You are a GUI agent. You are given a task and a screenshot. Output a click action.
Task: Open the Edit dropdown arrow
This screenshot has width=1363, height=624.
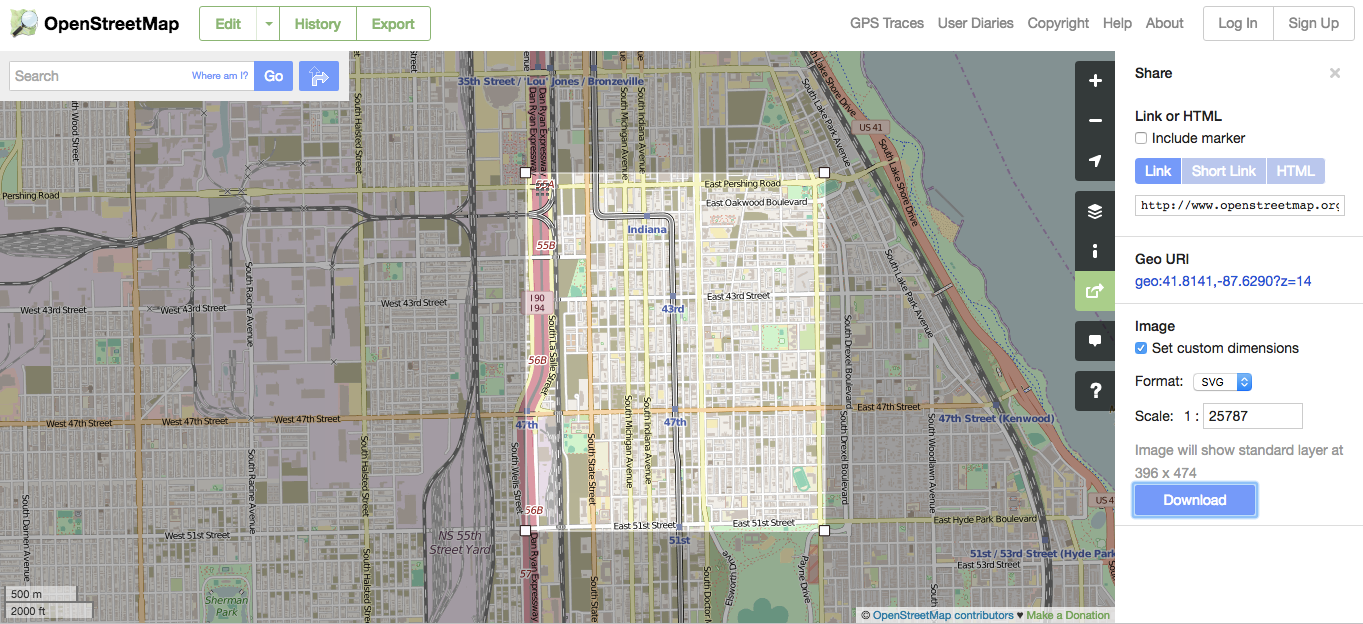[x=268, y=24]
